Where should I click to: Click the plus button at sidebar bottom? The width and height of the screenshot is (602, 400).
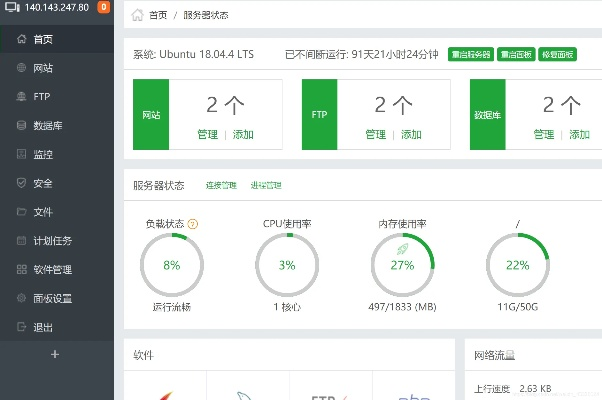pyautogui.click(x=55, y=354)
